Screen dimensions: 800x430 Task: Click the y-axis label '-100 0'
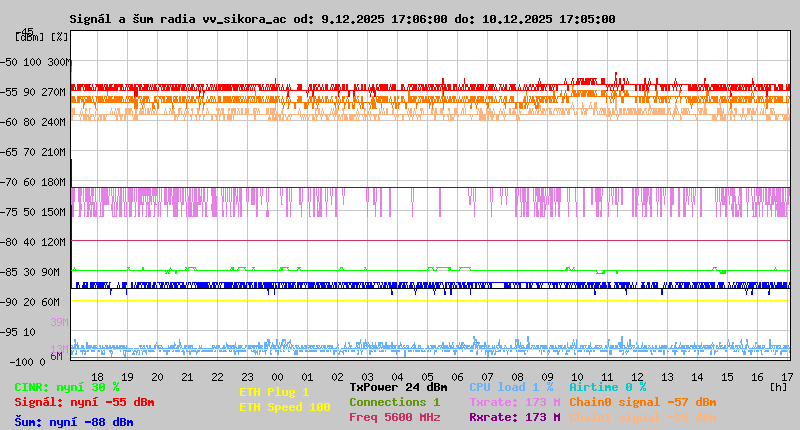(27, 362)
